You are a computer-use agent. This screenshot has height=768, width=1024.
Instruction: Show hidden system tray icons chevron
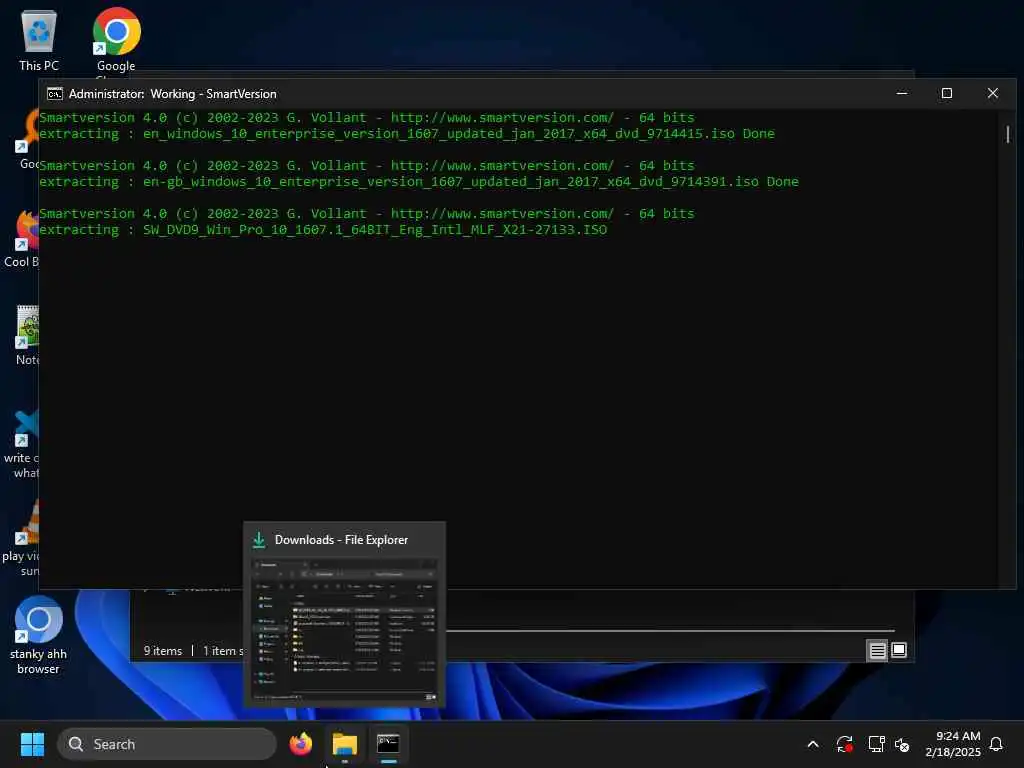point(813,744)
